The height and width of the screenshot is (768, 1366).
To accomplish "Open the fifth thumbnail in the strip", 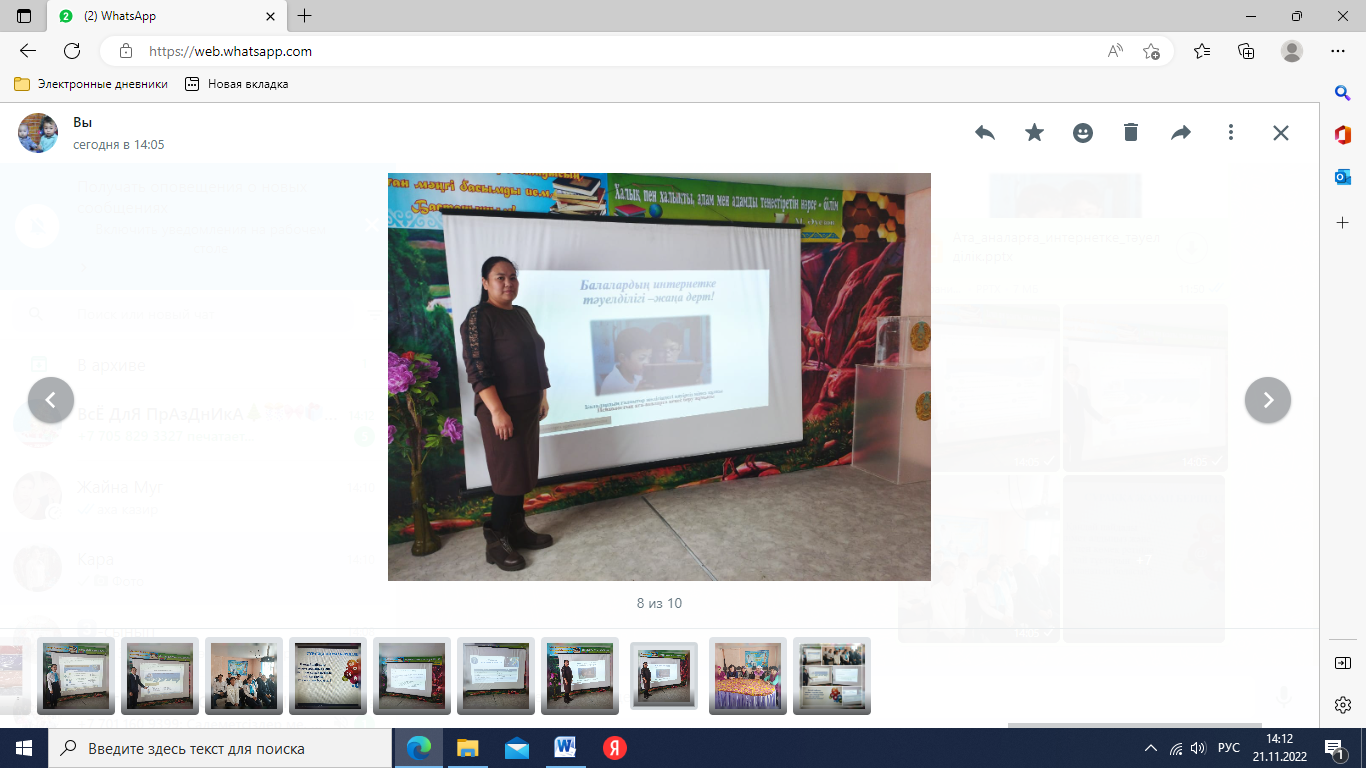I will pyautogui.click(x=412, y=676).
